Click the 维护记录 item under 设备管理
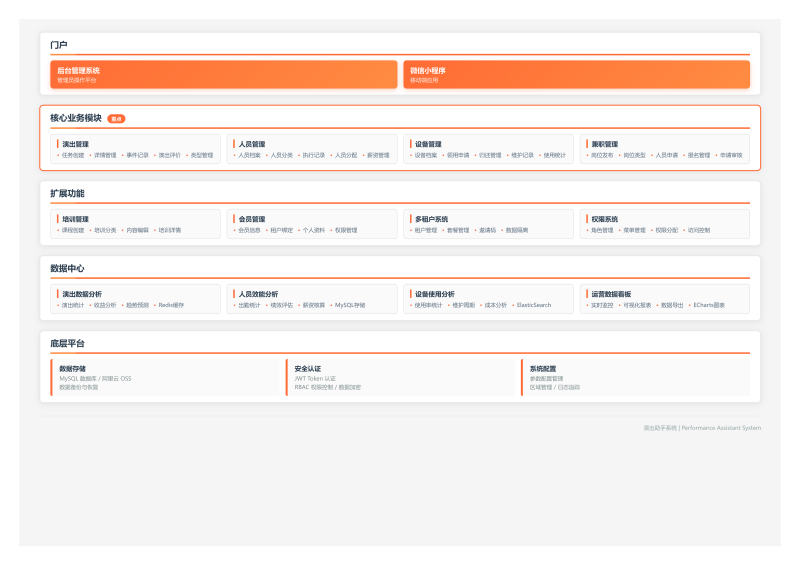The width and height of the screenshot is (800, 565). [x=522, y=155]
